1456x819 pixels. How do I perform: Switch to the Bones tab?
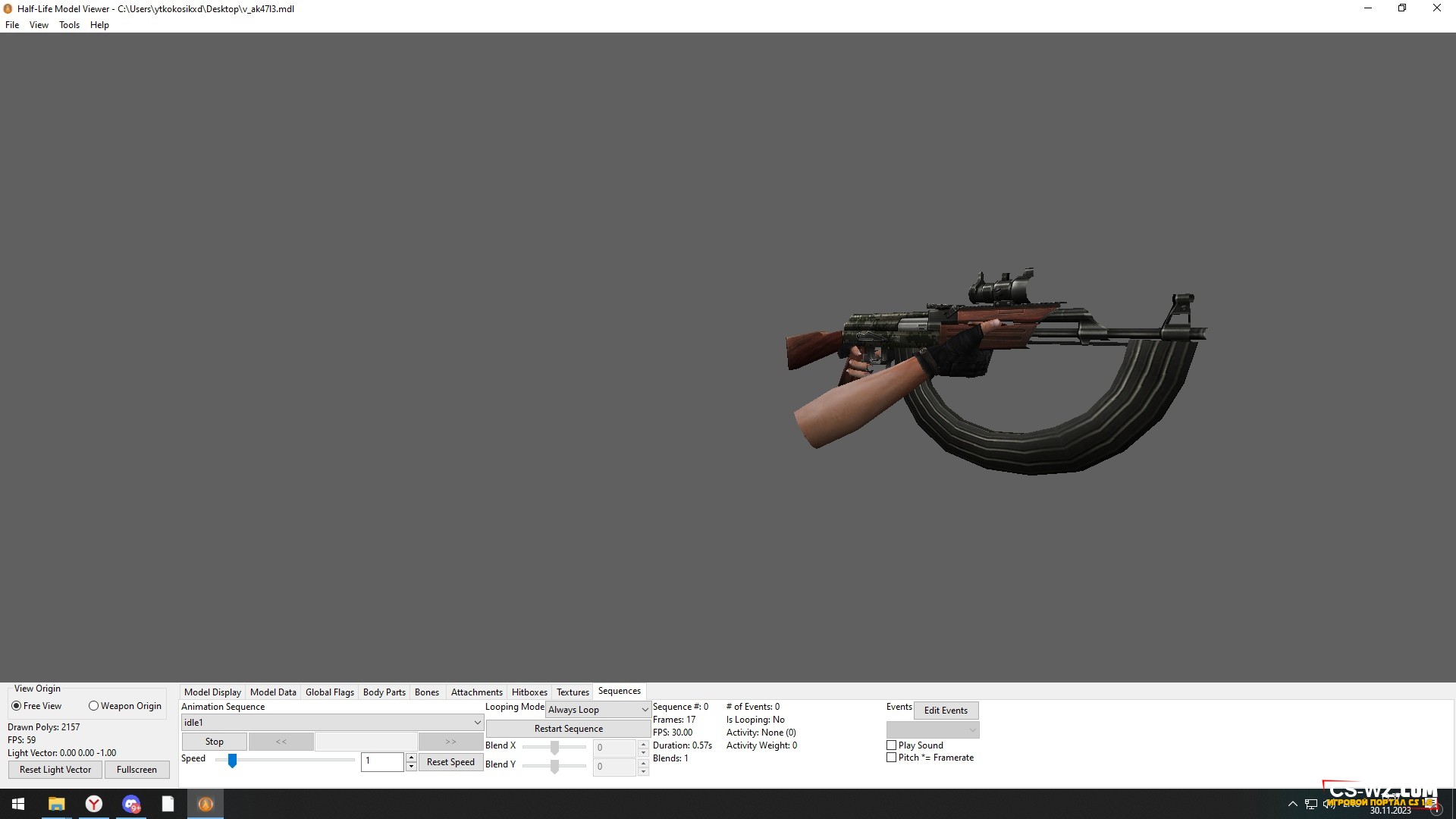[x=427, y=692]
